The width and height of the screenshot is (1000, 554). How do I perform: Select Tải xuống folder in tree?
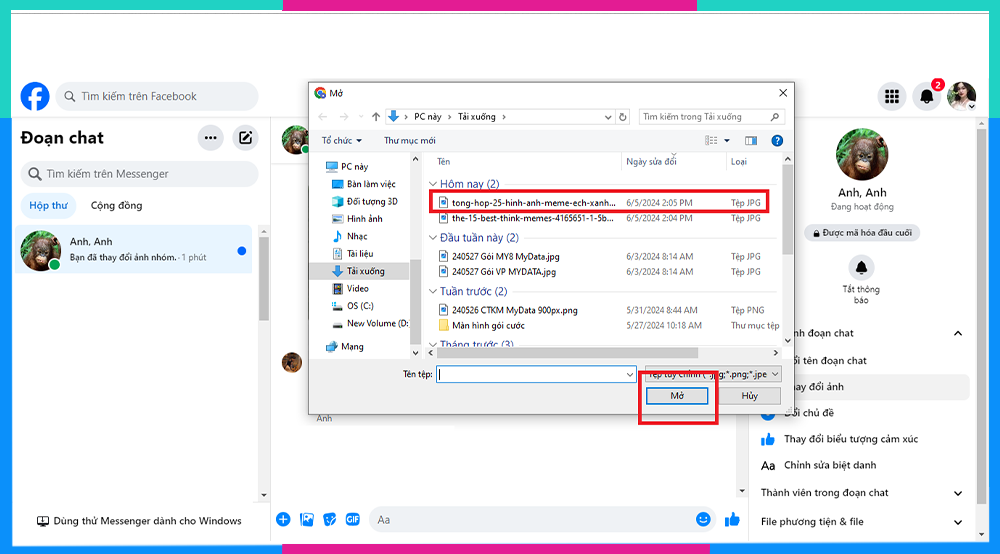coord(360,271)
